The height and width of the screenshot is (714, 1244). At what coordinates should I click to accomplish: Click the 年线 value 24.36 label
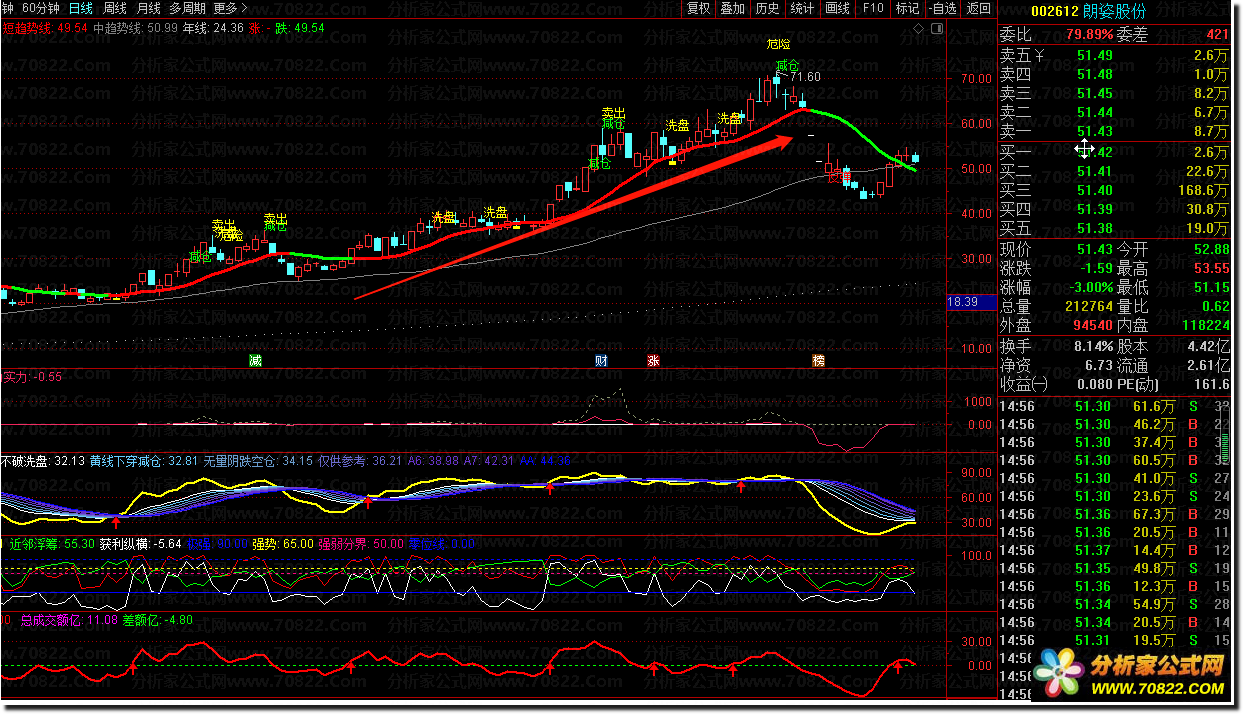tap(214, 28)
